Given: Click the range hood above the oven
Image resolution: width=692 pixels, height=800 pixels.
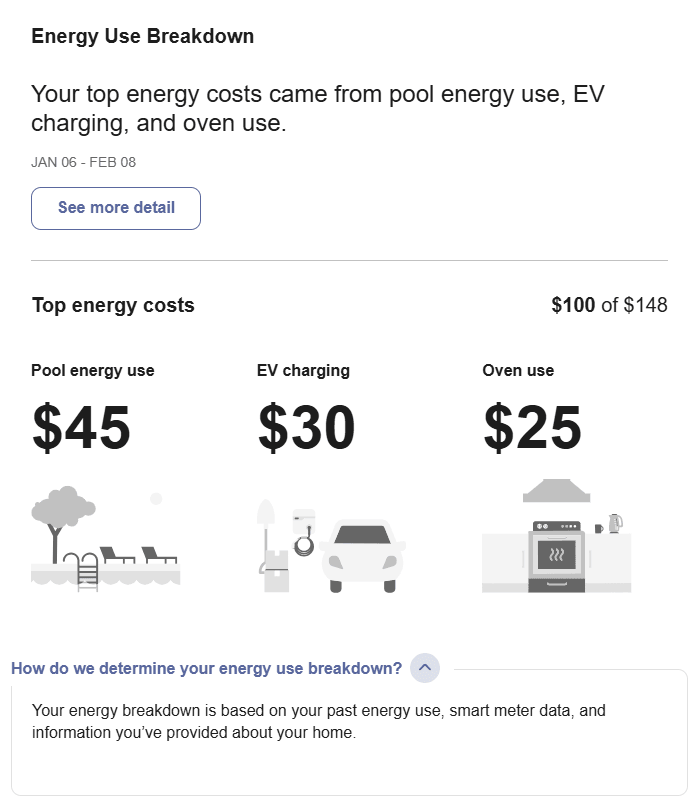Looking at the screenshot, I should coord(555,490).
